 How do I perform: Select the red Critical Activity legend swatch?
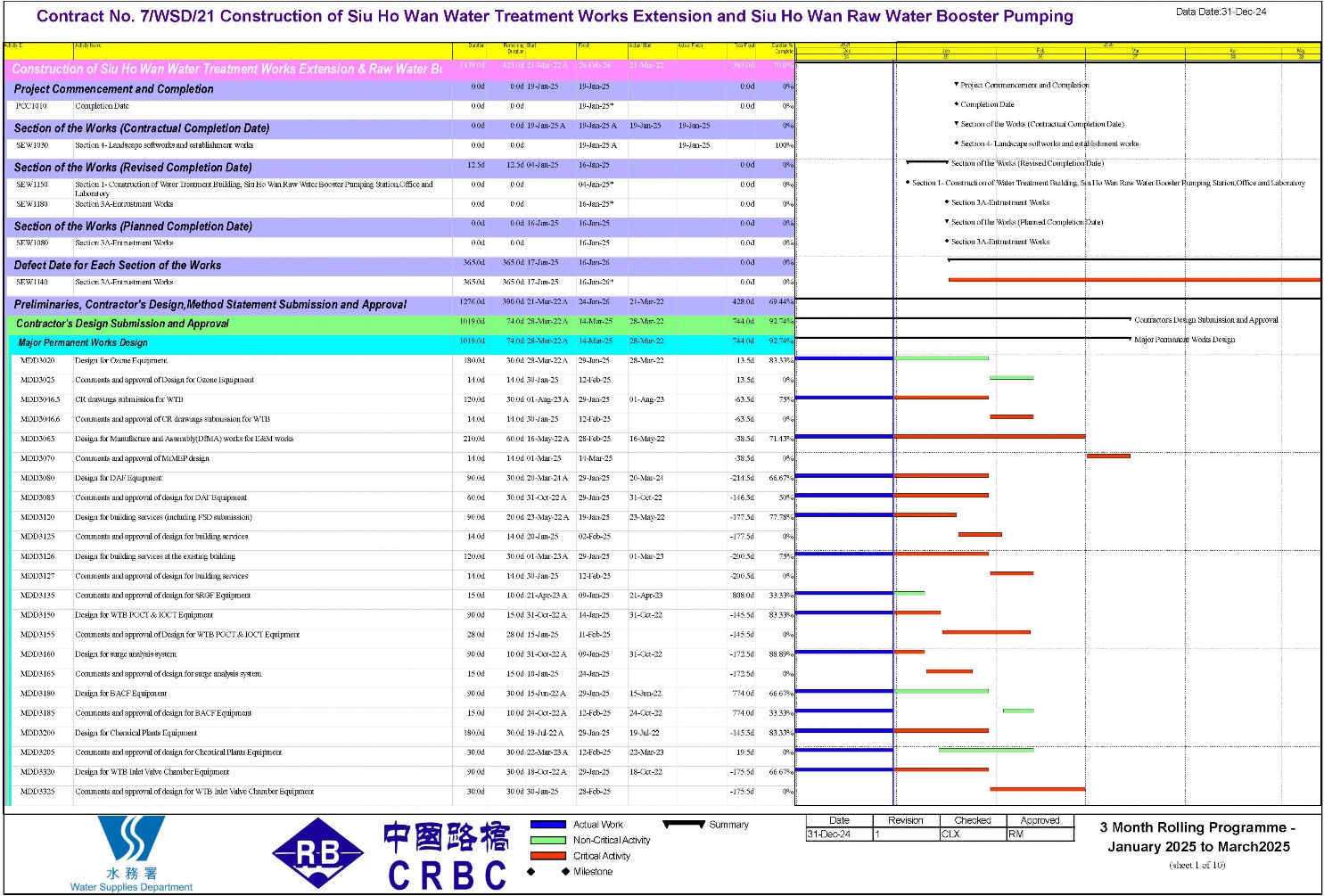click(x=548, y=856)
